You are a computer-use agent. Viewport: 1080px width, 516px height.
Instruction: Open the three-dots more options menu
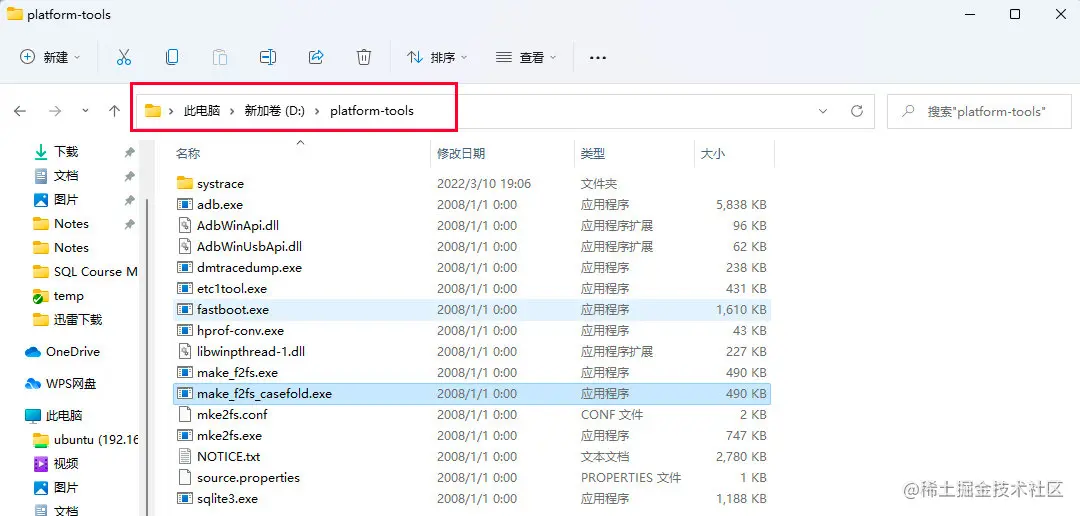click(598, 58)
